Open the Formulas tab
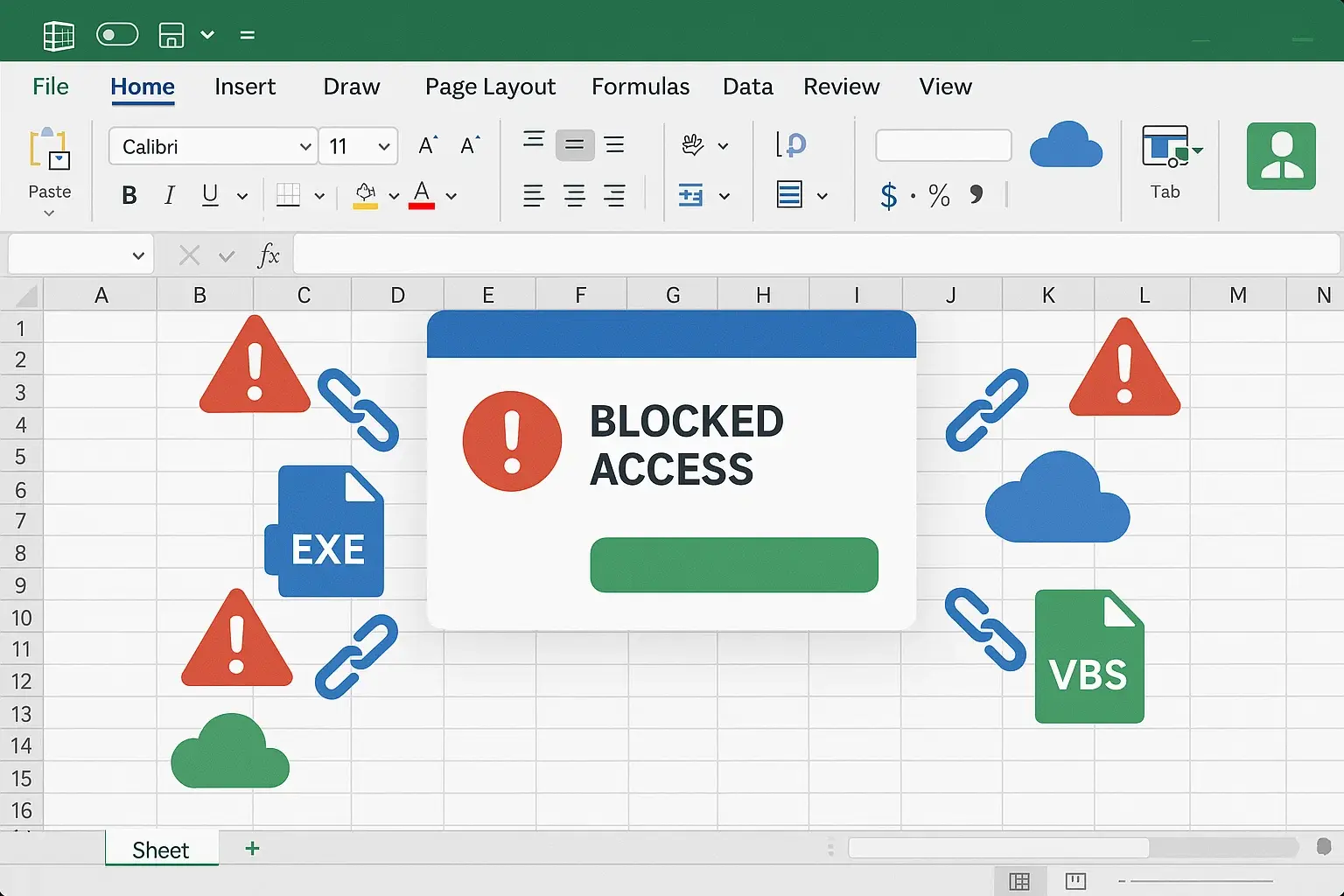 click(640, 87)
